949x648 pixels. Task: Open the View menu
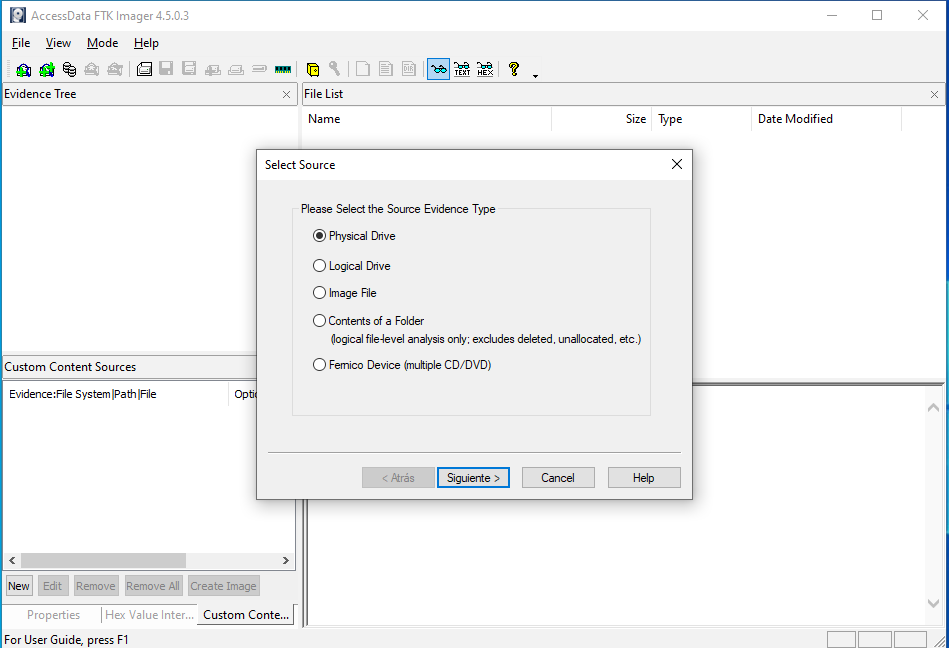point(58,43)
